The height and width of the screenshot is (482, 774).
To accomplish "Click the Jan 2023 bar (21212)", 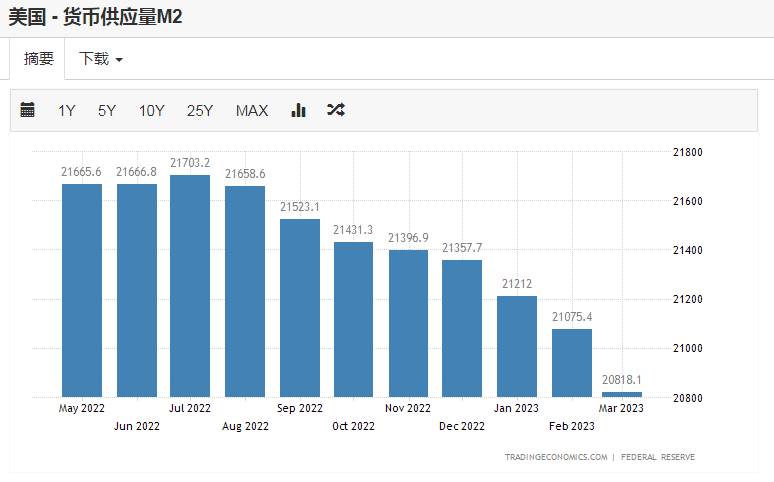I will (517, 346).
